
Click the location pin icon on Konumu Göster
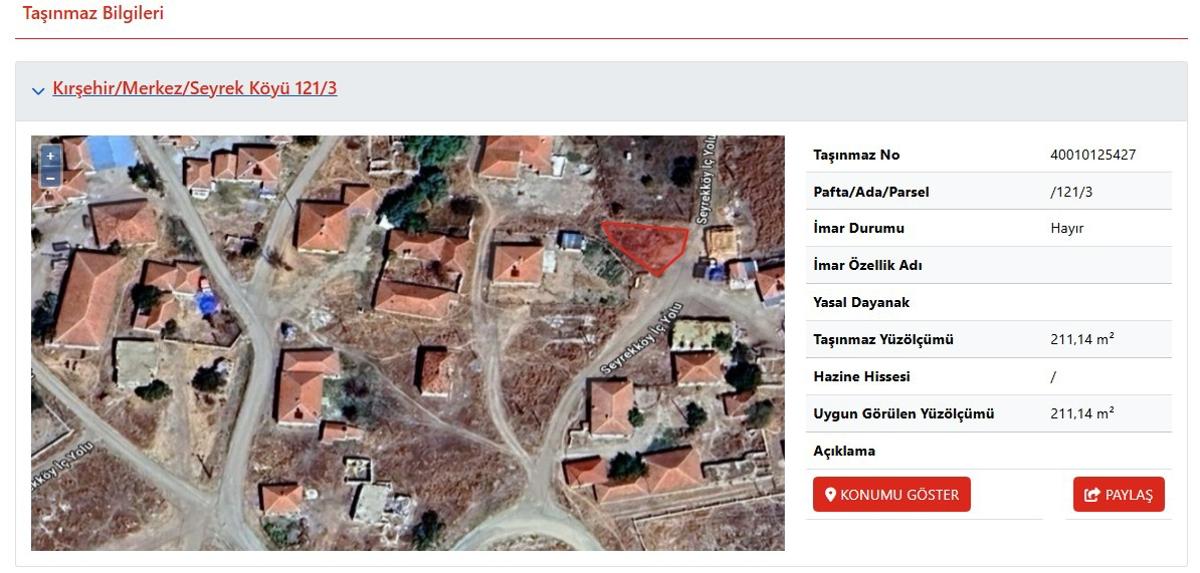pos(830,495)
